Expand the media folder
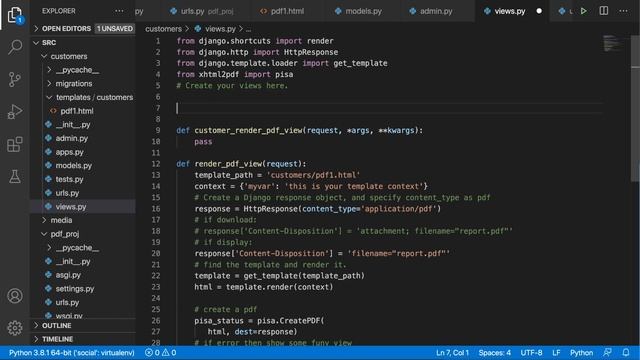 61,220
